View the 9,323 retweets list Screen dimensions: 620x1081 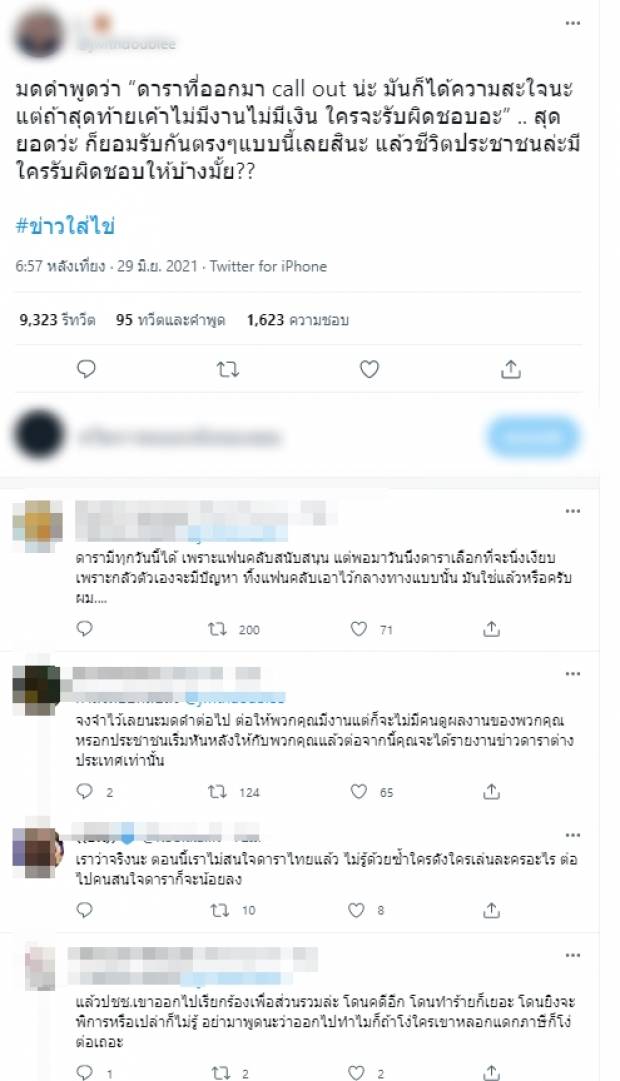click(x=57, y=320)
